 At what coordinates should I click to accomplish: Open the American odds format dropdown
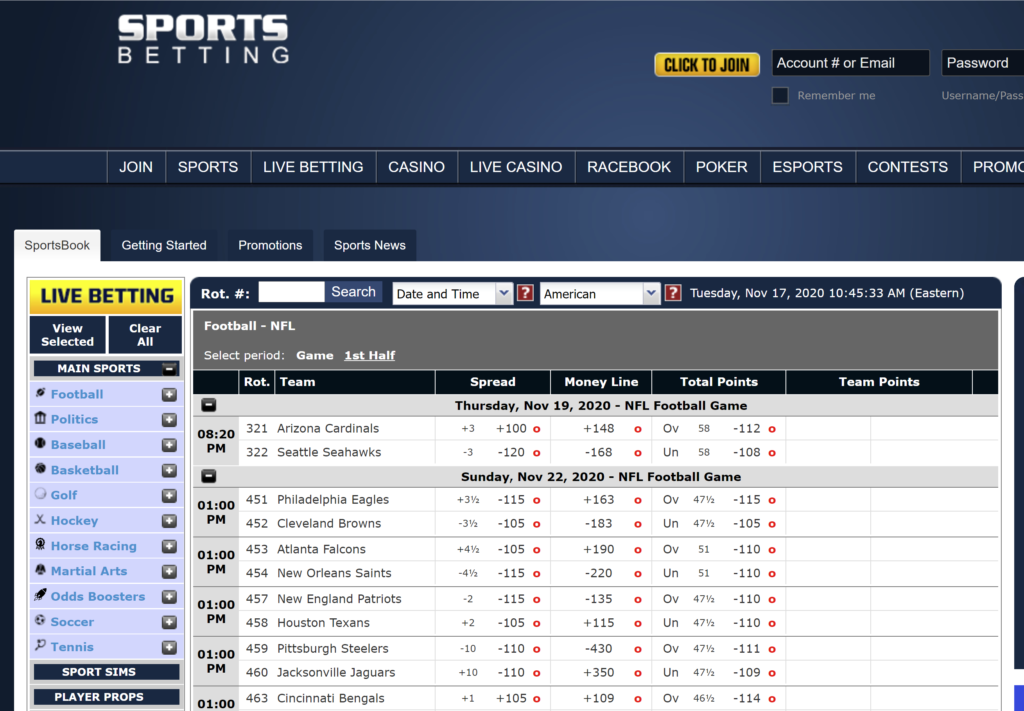click(600, 293)
